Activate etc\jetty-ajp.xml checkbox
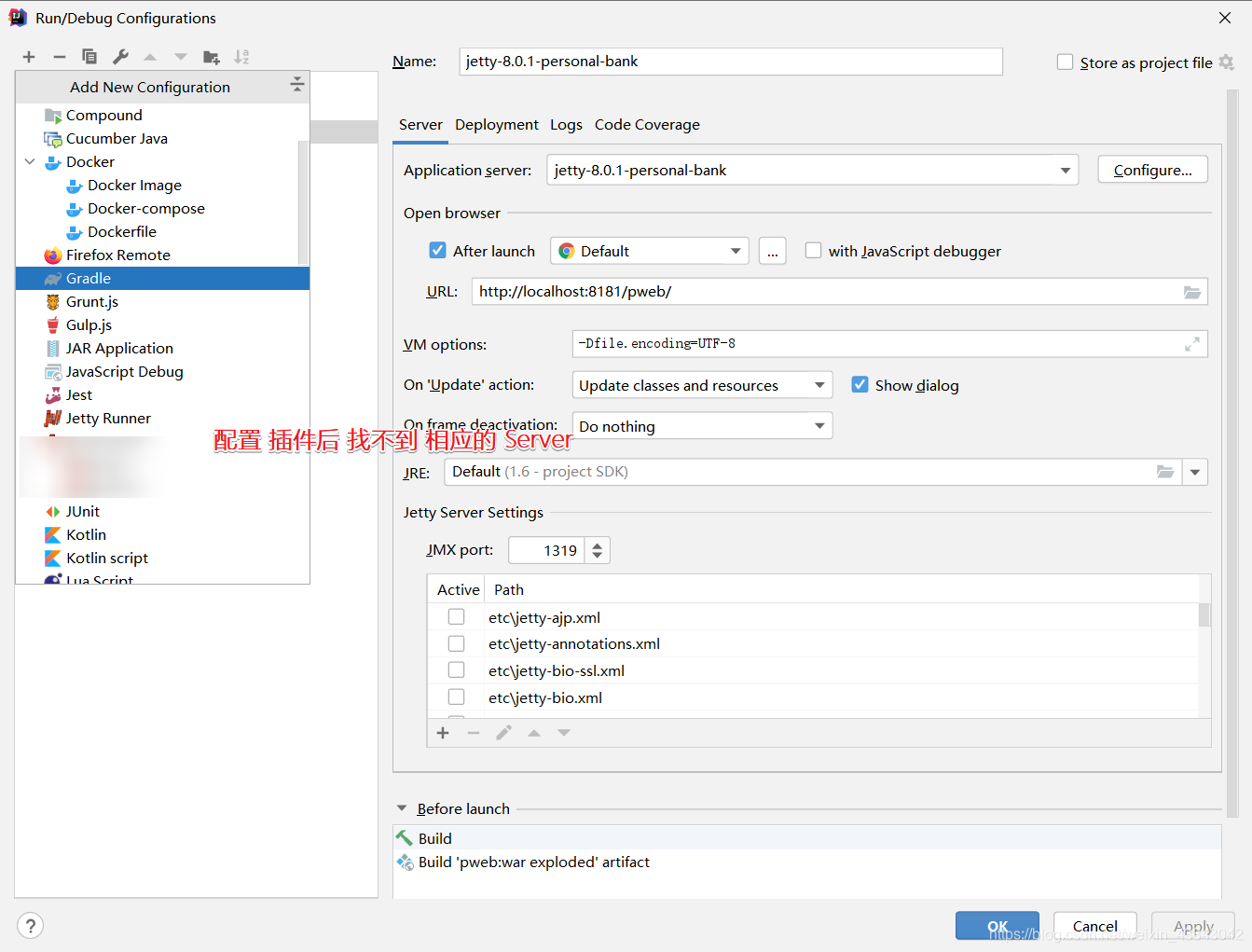1252x952 pixels. click(456, 617)
